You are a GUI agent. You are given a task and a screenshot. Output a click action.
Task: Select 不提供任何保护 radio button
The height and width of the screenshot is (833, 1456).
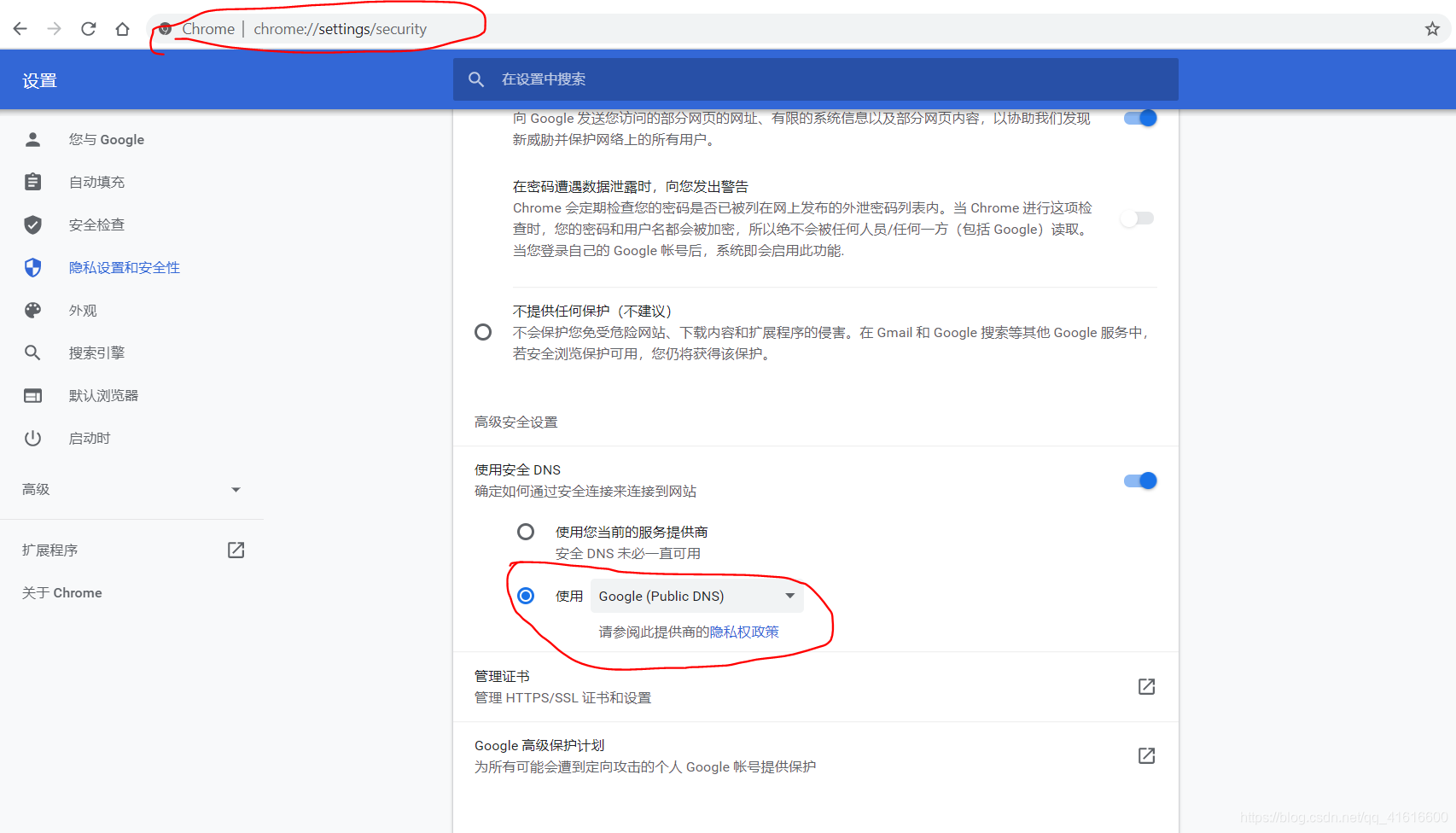click(483, 332)
